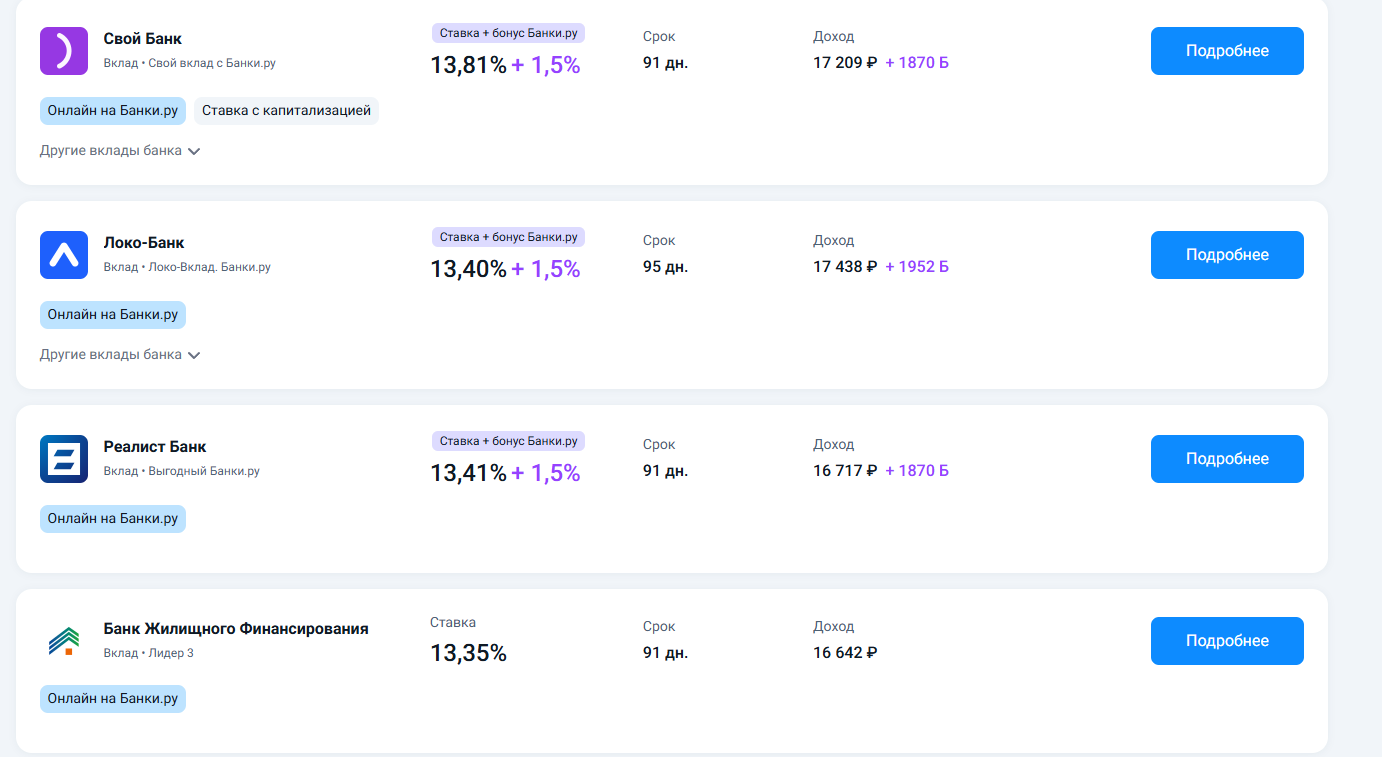1382x757 pixels.
Task: Click the Локо-Банк name link
Action: click(x=144, y=243)
